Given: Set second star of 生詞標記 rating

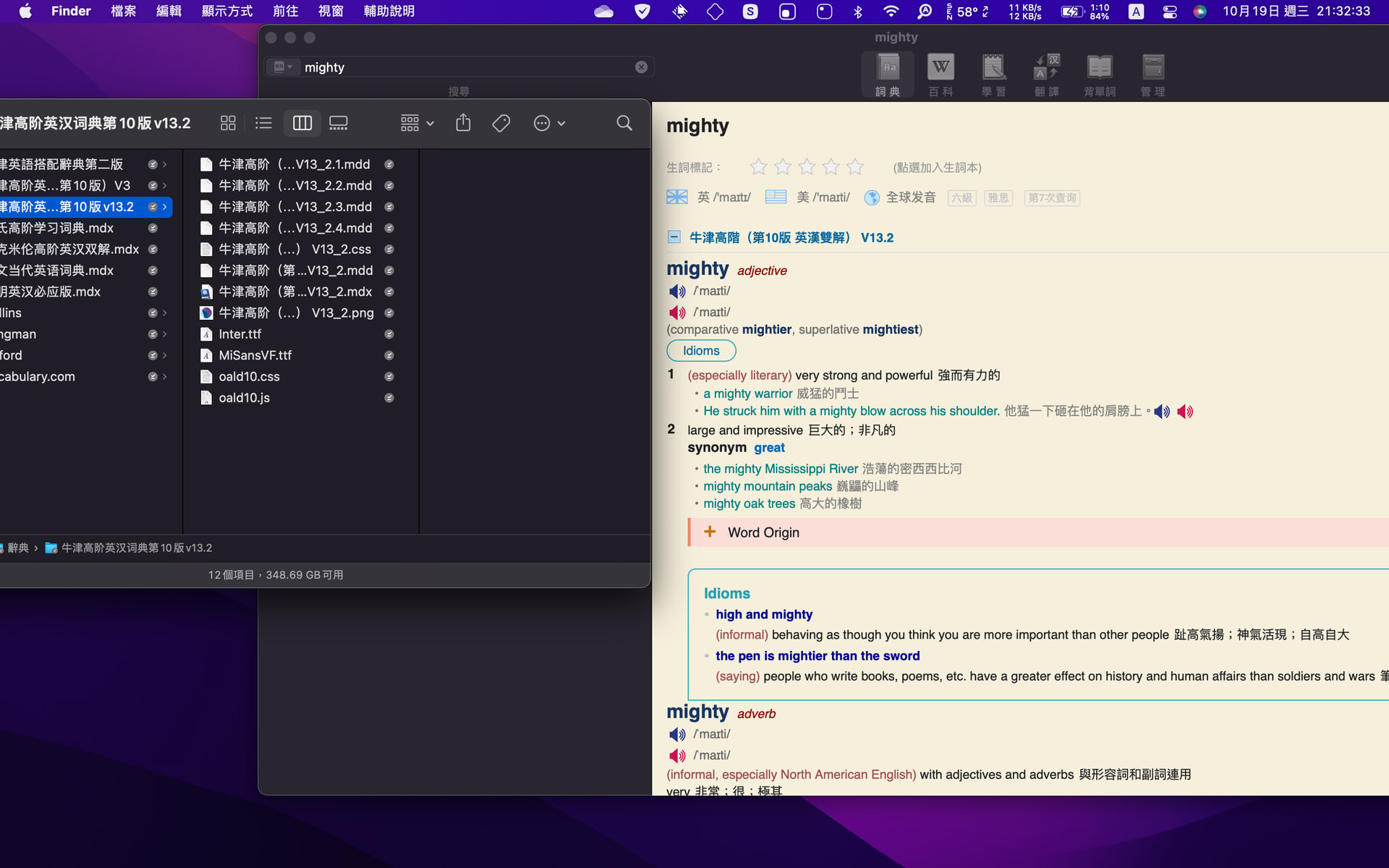Looking at the screenshot, I should [x=783, y=167].
